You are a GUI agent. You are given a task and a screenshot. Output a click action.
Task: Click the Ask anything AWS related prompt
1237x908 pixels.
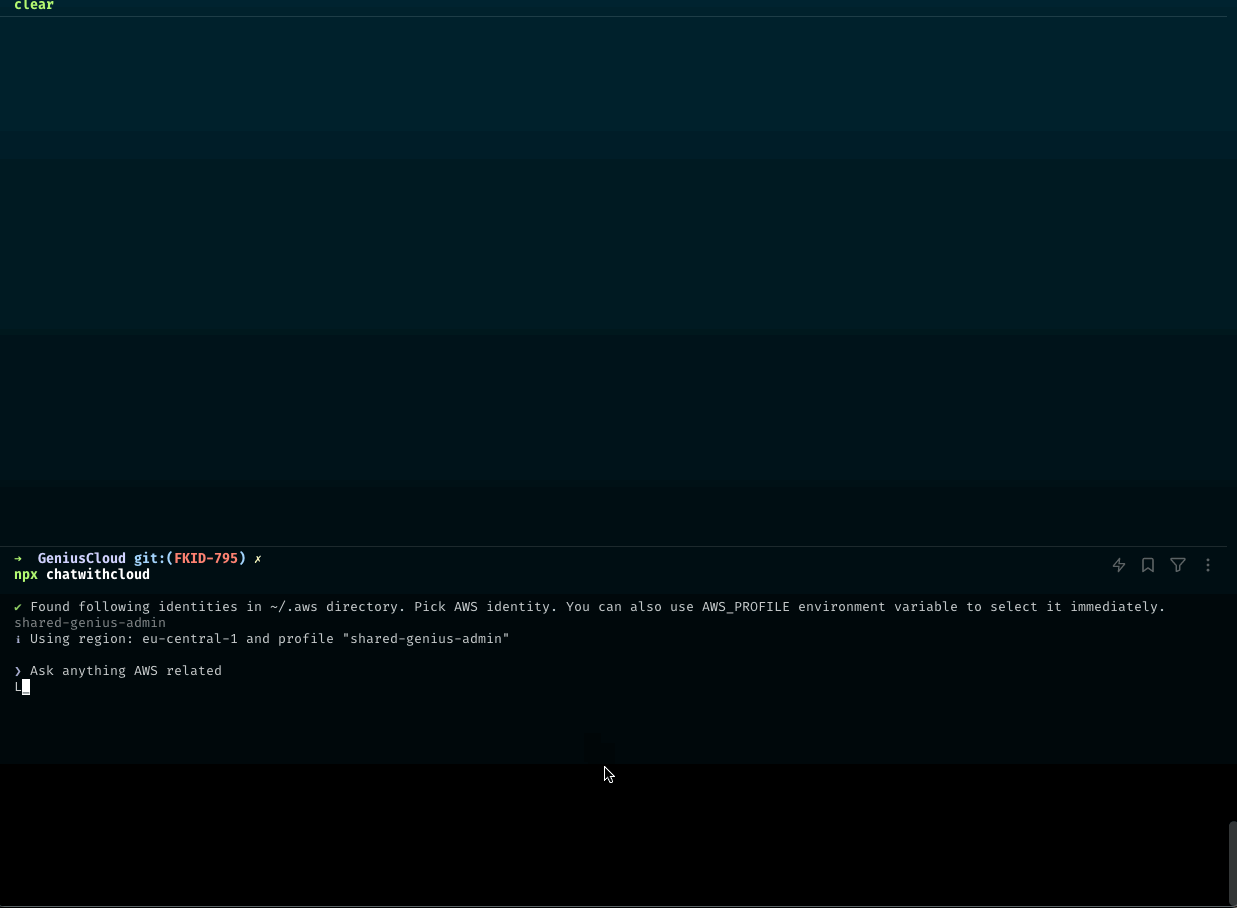pyautogui.click(x=125, y=670)
